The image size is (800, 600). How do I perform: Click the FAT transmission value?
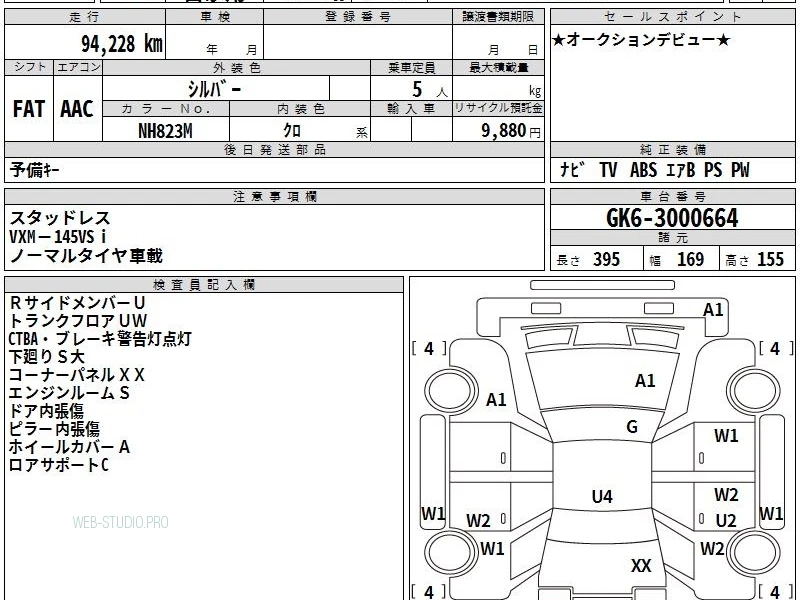click(29, 109)
